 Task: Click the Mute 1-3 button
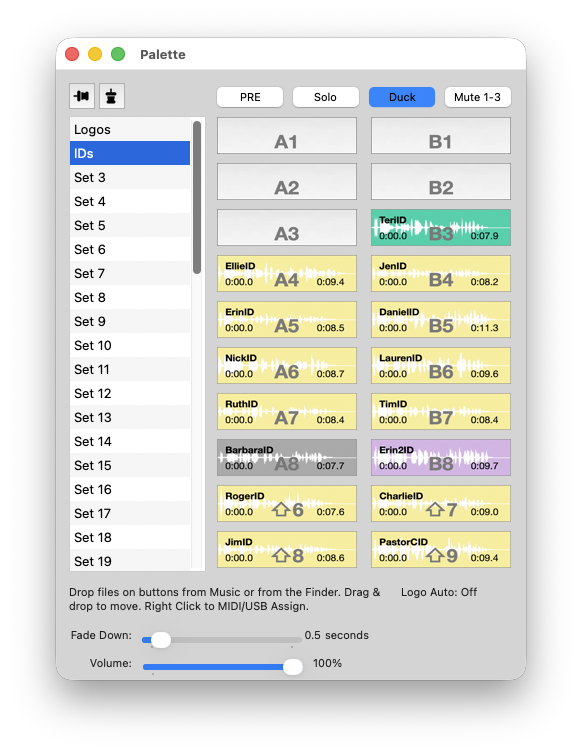point(478,97)
